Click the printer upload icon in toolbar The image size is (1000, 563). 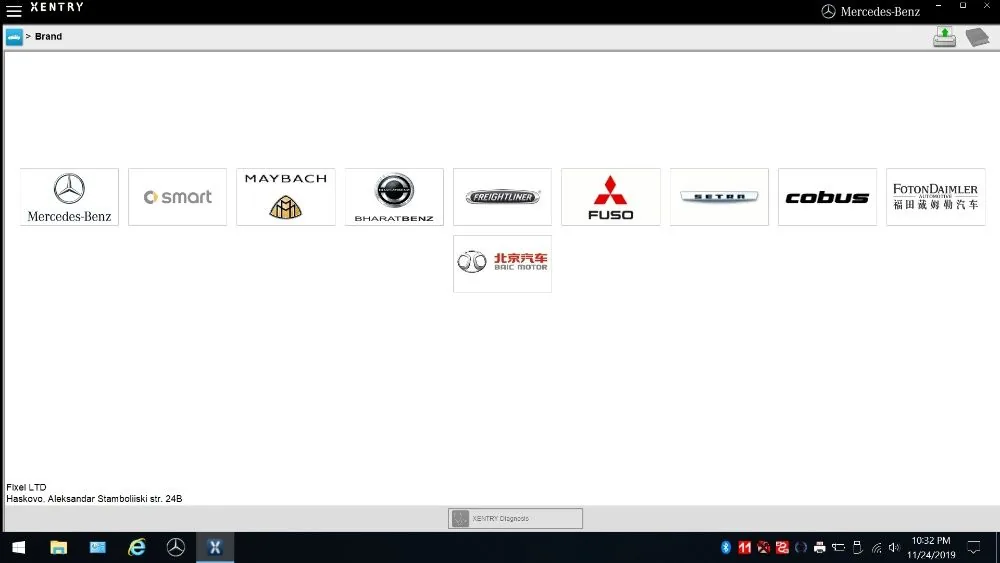[945, 37]
